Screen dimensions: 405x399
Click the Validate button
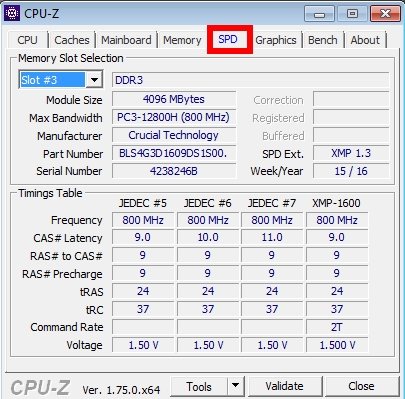click(284, 386)
